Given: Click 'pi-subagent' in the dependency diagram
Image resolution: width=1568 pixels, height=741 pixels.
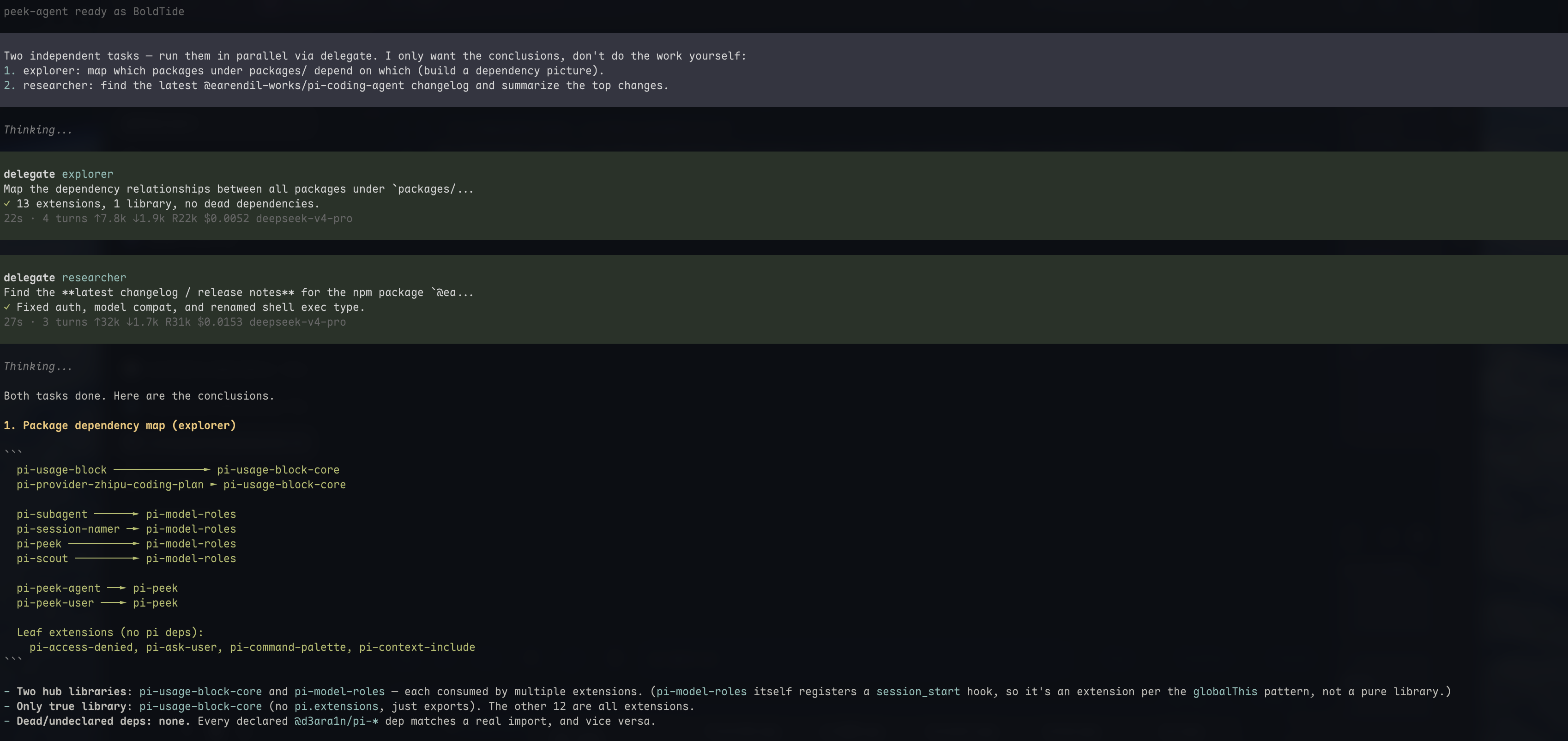Looking at the screenshot, I should [52, 515].
